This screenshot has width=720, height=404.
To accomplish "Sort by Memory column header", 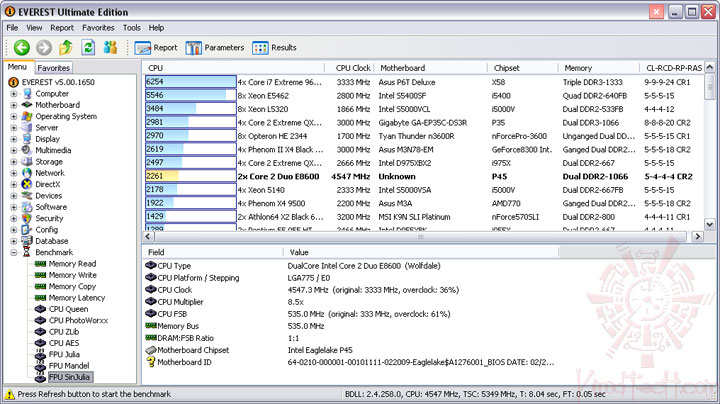I will (599, 68).
